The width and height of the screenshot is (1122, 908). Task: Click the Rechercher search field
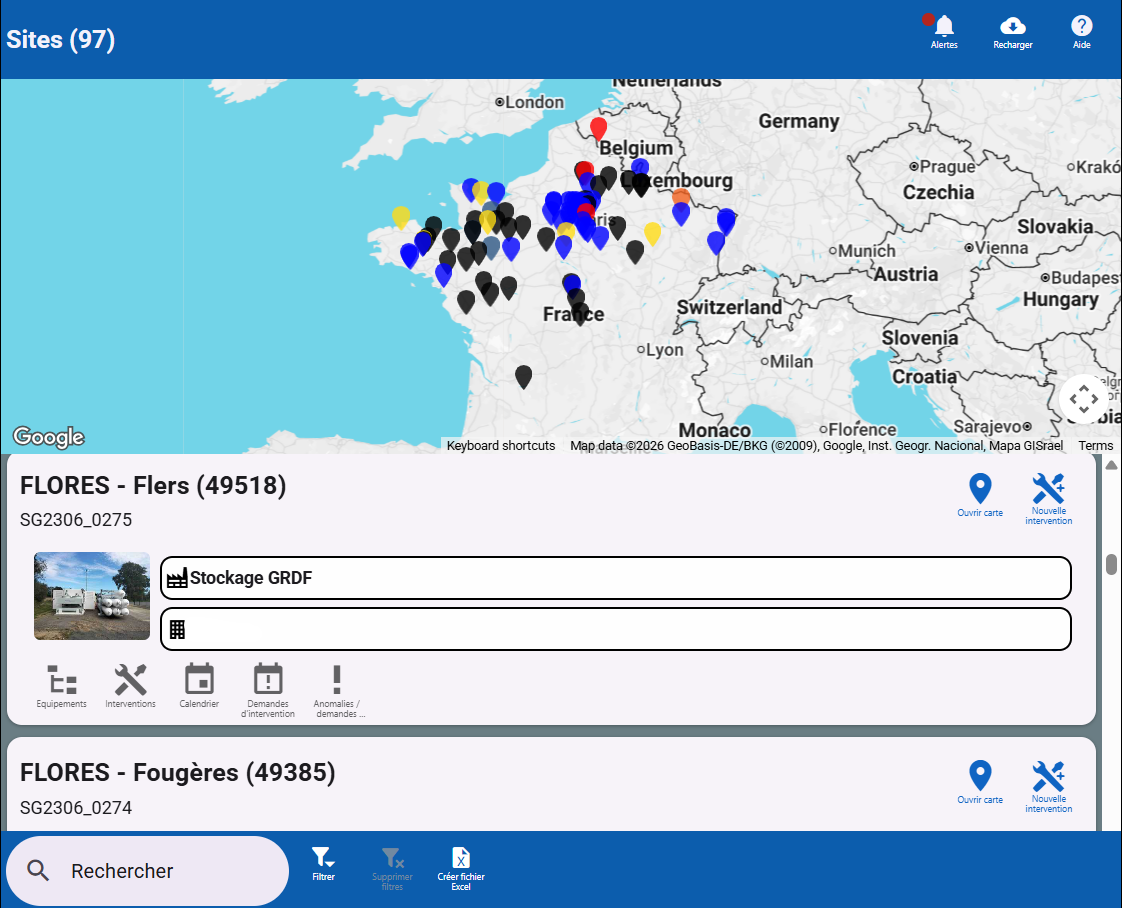147,870
